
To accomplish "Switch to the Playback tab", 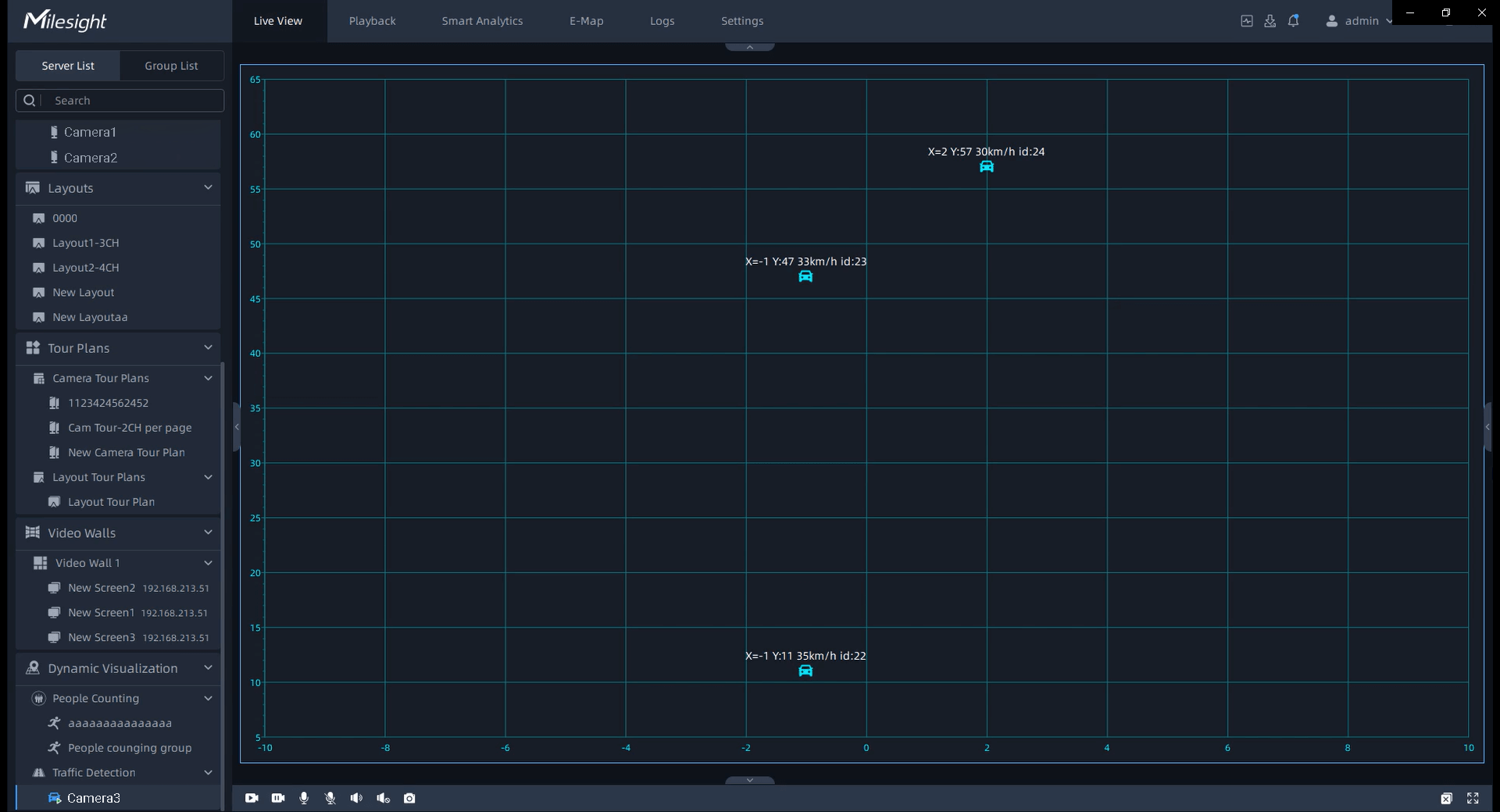I will 372,21.
